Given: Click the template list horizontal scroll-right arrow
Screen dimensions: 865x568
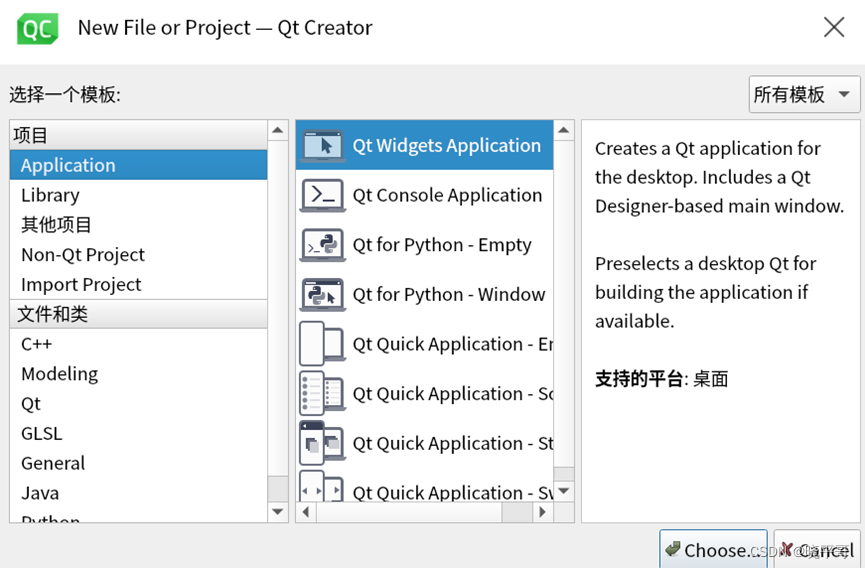Looking at the screenshot, I should click(x=543, y=512).
